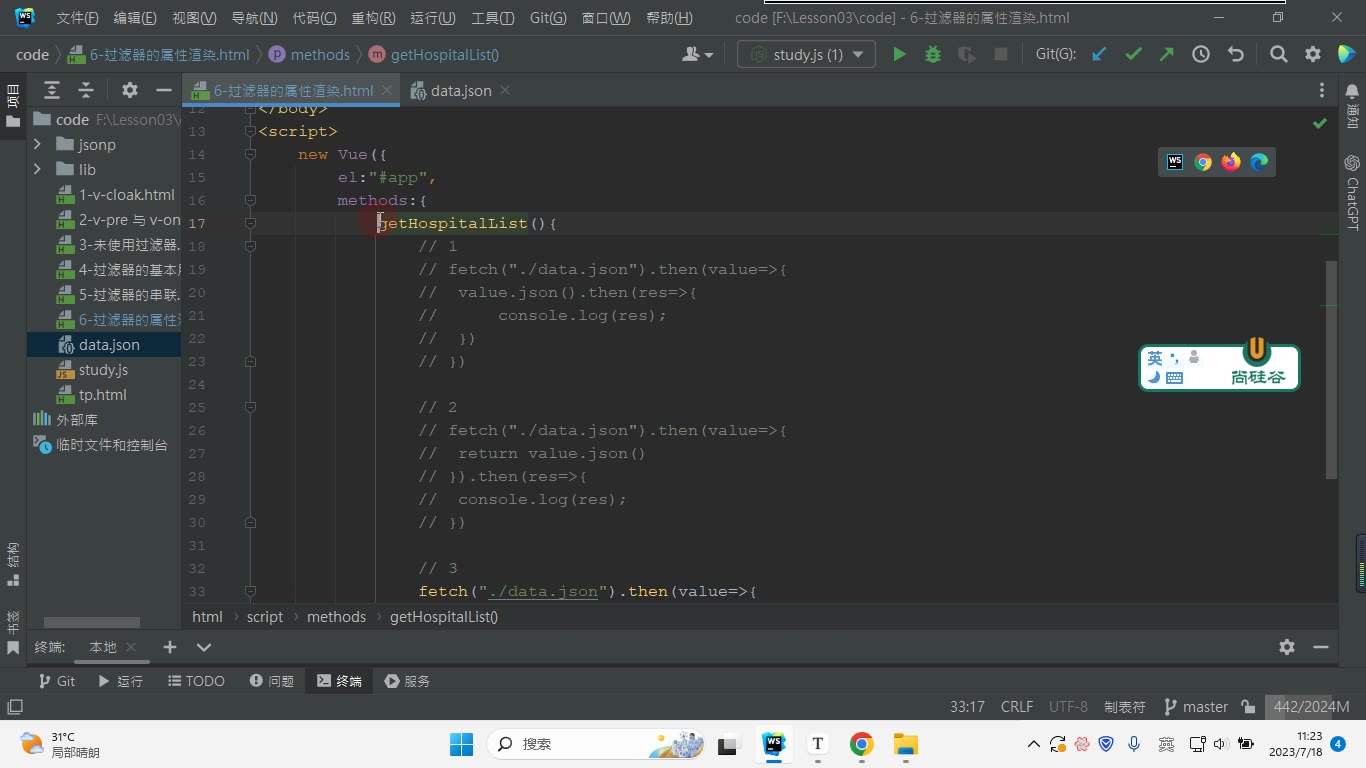Viewport: 1366px width, 768px height.
Task: Open IDE settings gear in top toolbar
Action: click(1313, 55)
